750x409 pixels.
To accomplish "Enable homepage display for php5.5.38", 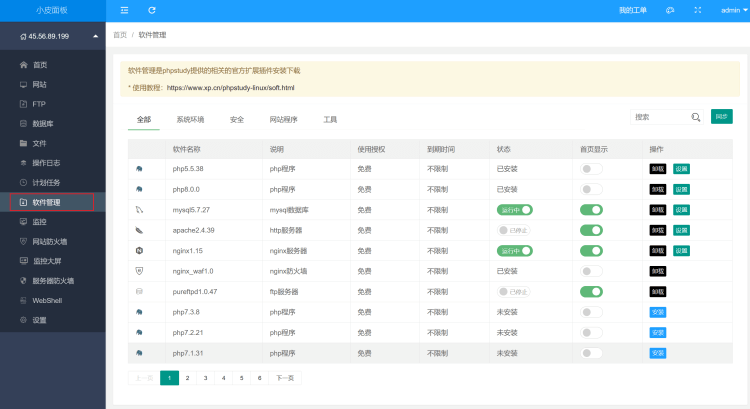I will (x=591, y=169).
